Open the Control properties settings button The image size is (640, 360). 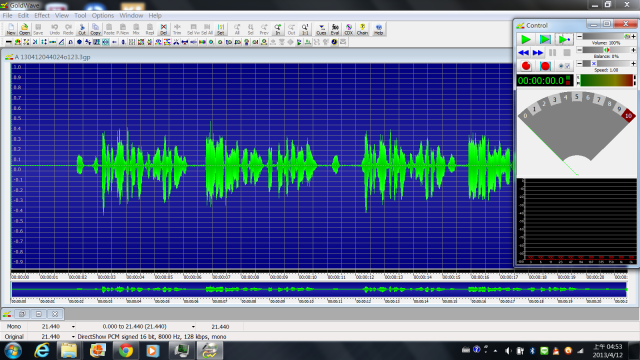tap(564, 66)
